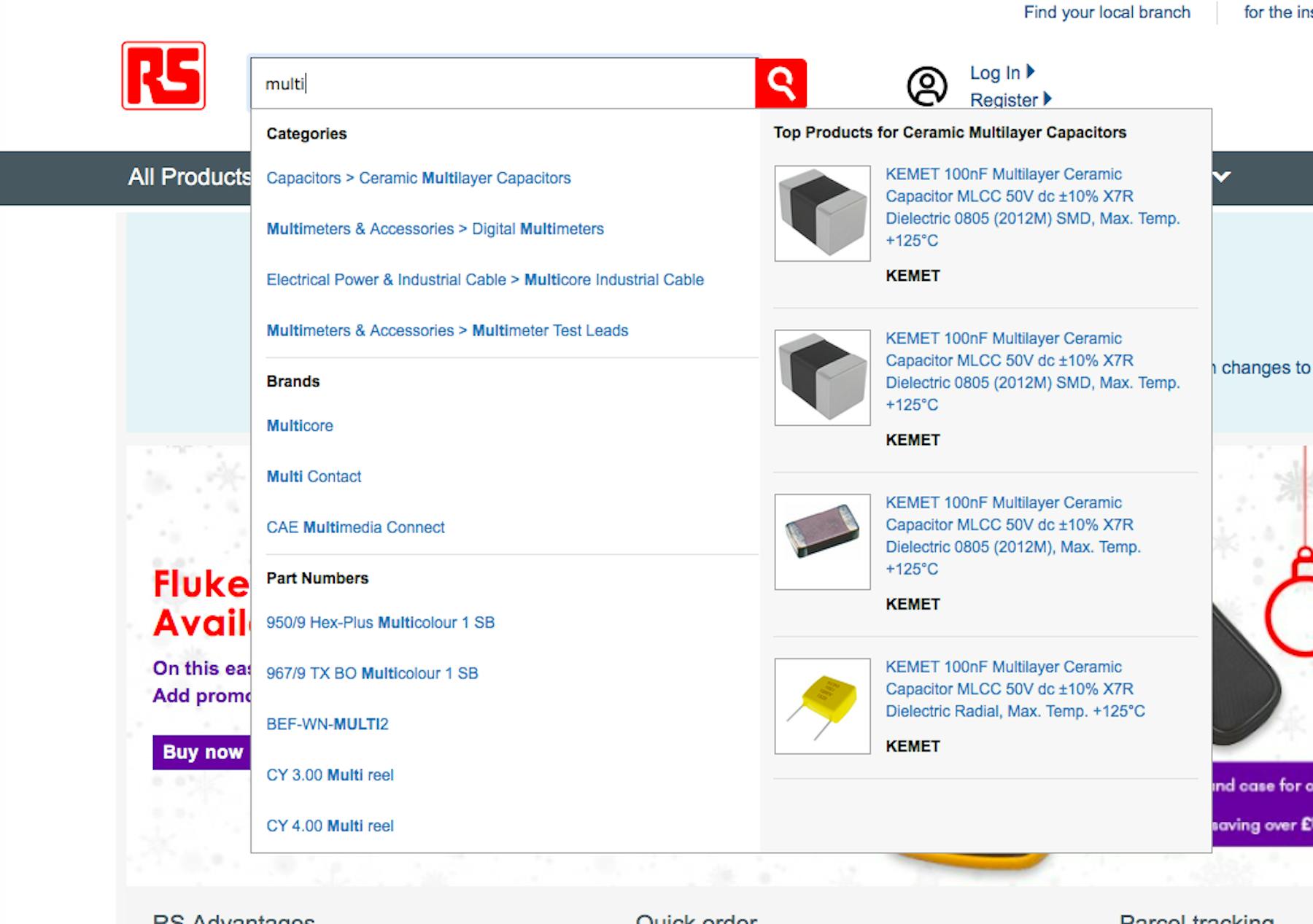Open the KEMET Dielectric Radial product link
Screen dimensions: 1313x924
(x=1015, y=689)
